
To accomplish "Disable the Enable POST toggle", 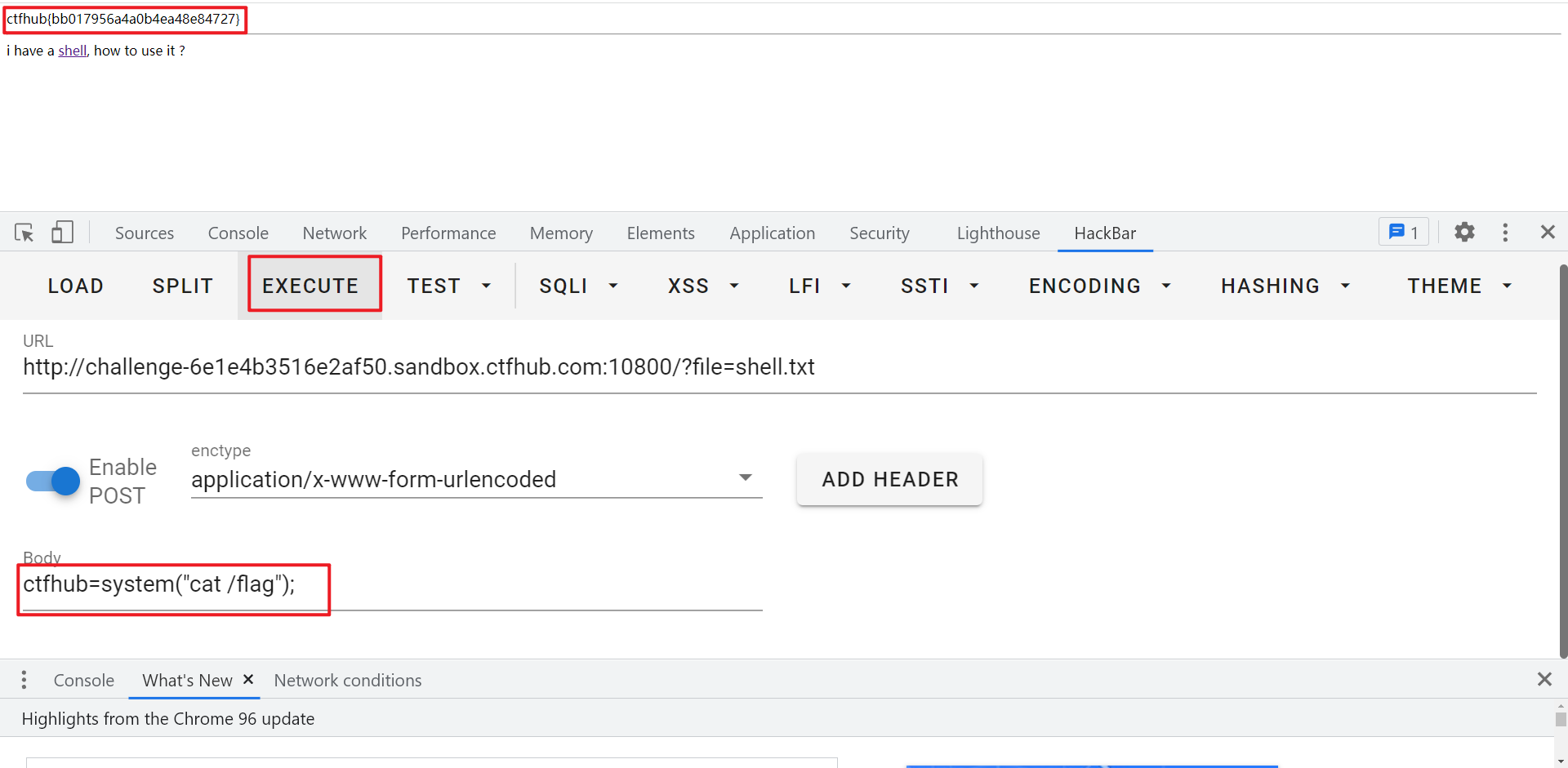I will point(51,481).
